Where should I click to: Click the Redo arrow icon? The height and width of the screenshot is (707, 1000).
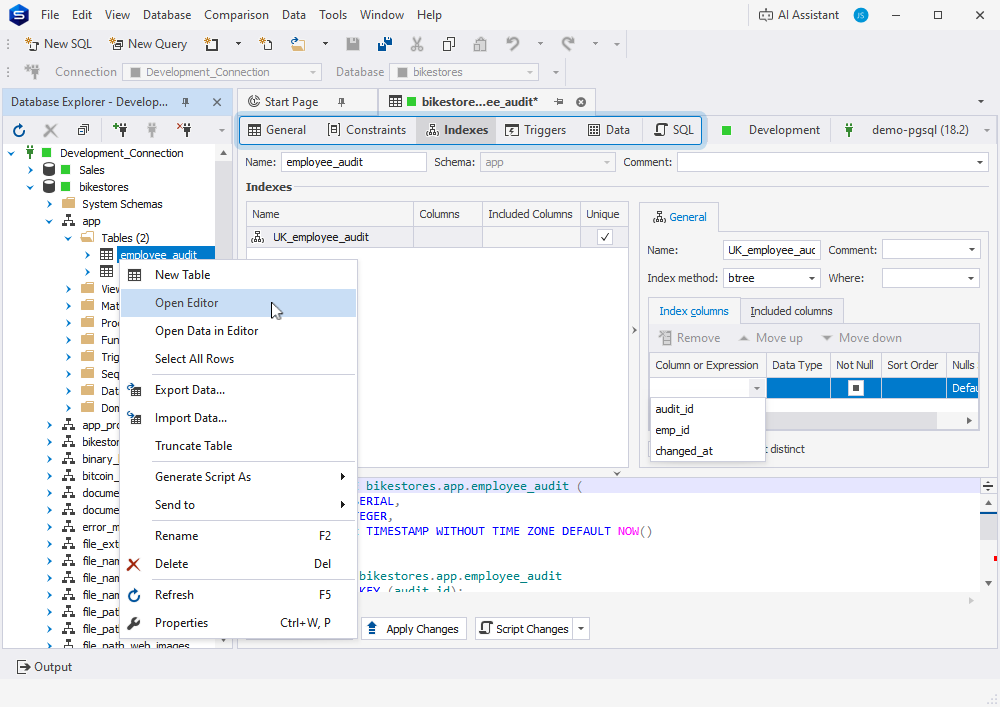coord(568,44)
